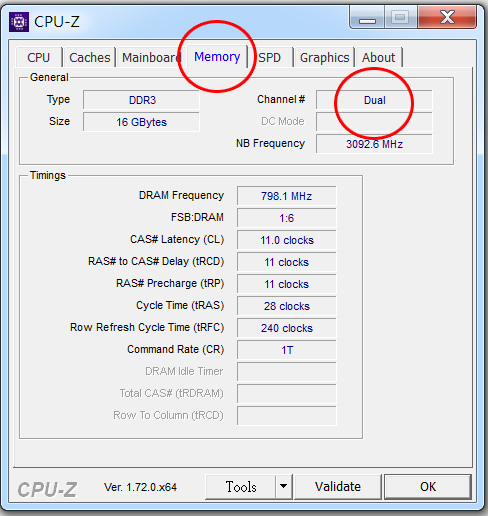The width and height of the screenshot is (488, 516).
Task: Click the Command Rate (CR) label
Action: pyautogui.click(x=175, y=349)
